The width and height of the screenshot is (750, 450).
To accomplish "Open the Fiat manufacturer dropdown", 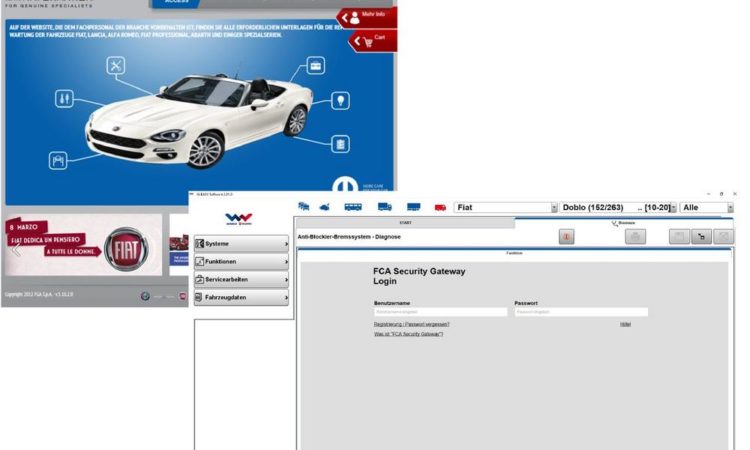I will (x=506, y=208).
